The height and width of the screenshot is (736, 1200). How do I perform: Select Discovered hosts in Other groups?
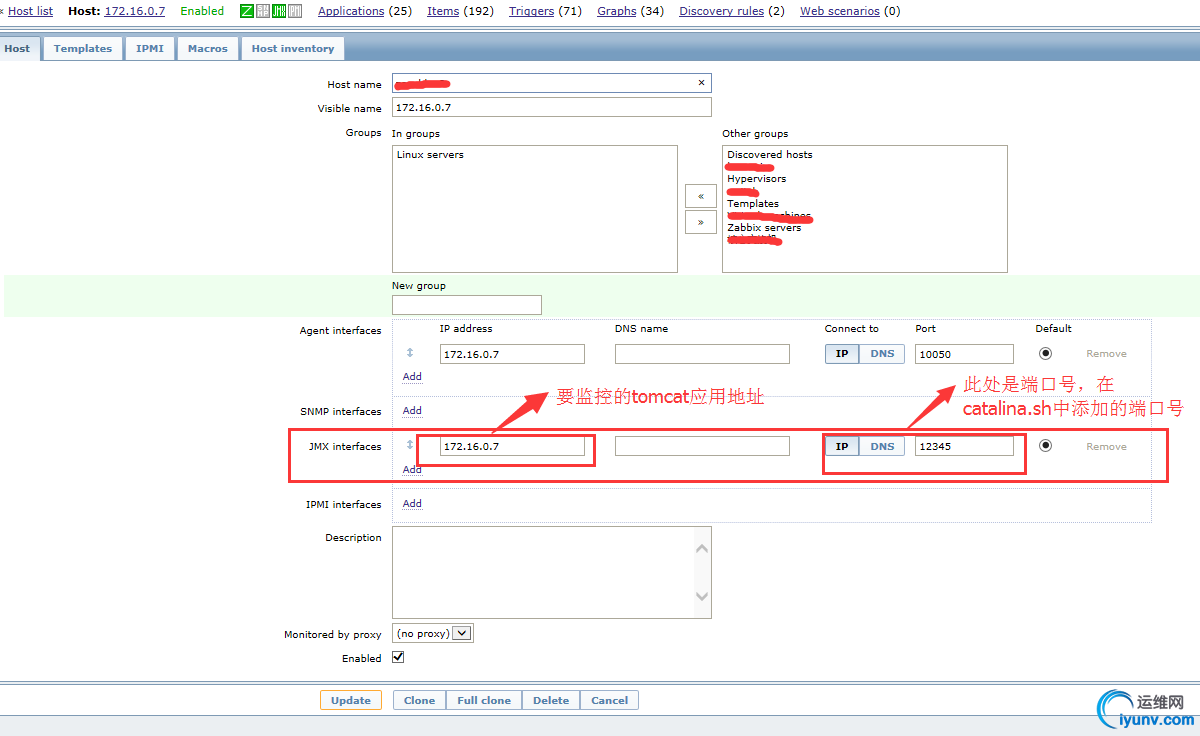coord(770,155)
